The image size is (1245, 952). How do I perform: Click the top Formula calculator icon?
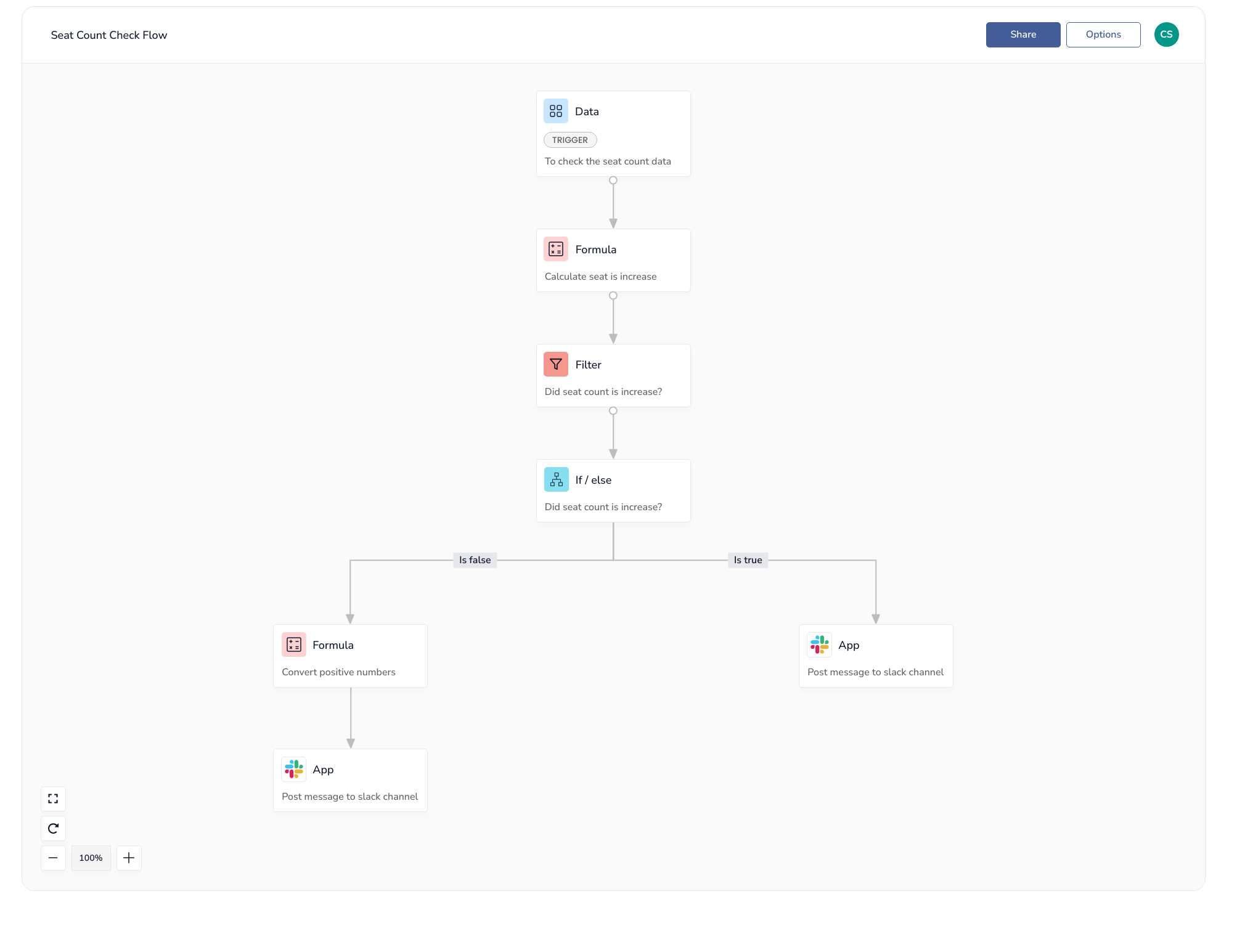[x=555, y=249]
